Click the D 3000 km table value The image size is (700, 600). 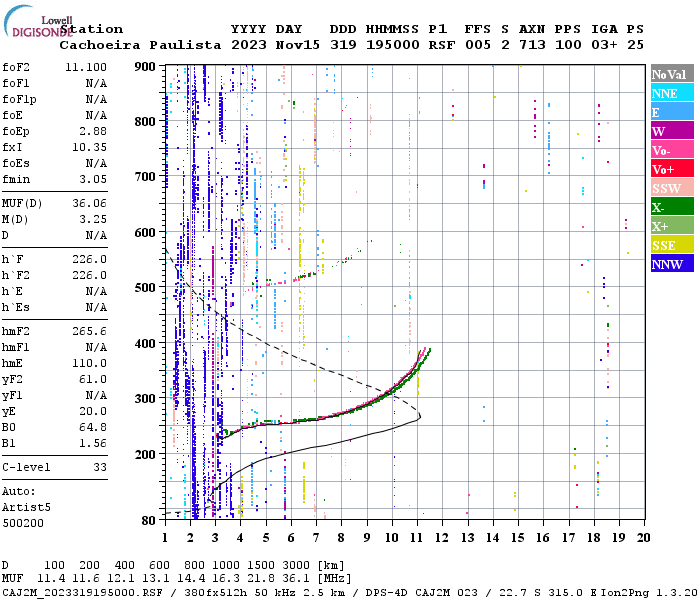[295, 566]
